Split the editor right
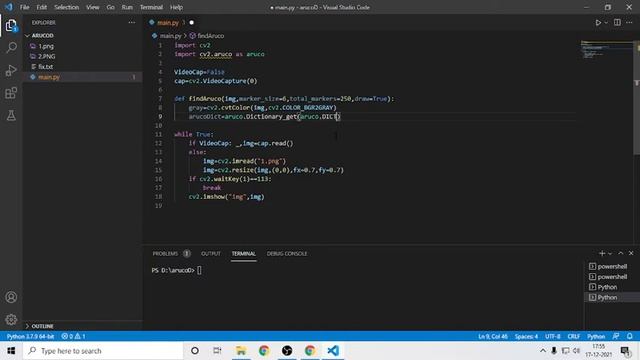The image size is (640, 360). 617,22
